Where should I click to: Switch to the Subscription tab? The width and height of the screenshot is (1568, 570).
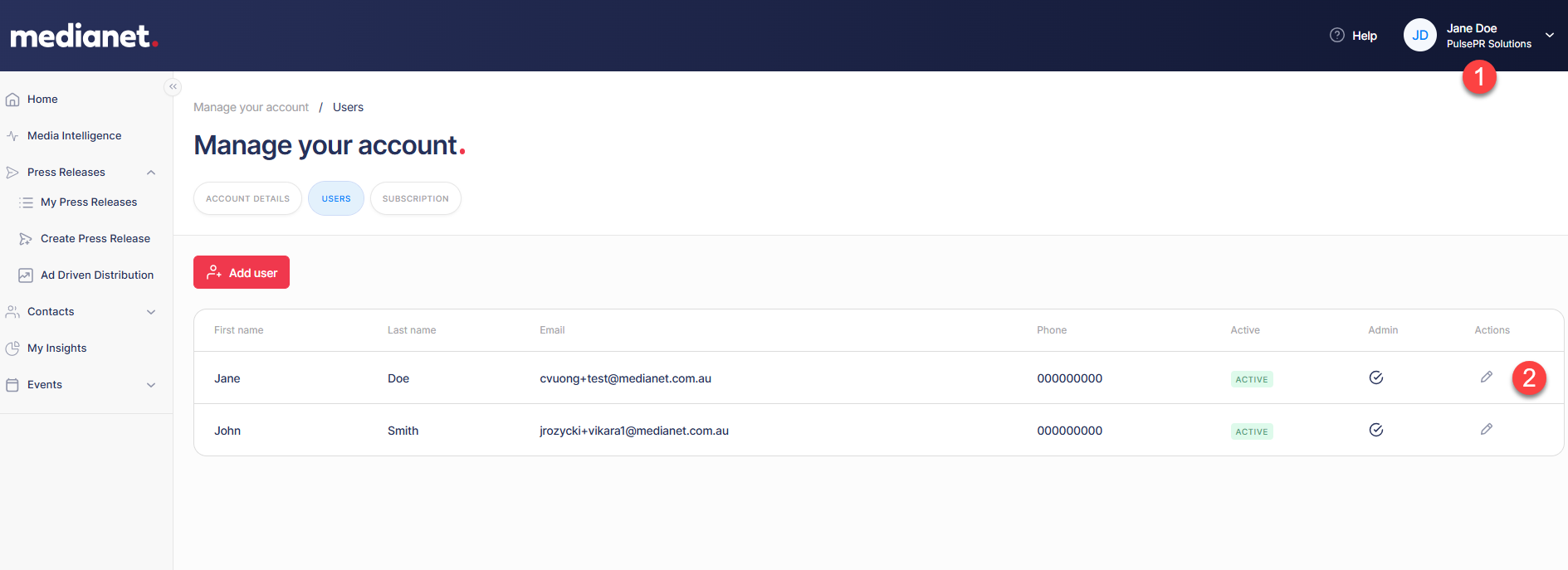coord(415,199)
